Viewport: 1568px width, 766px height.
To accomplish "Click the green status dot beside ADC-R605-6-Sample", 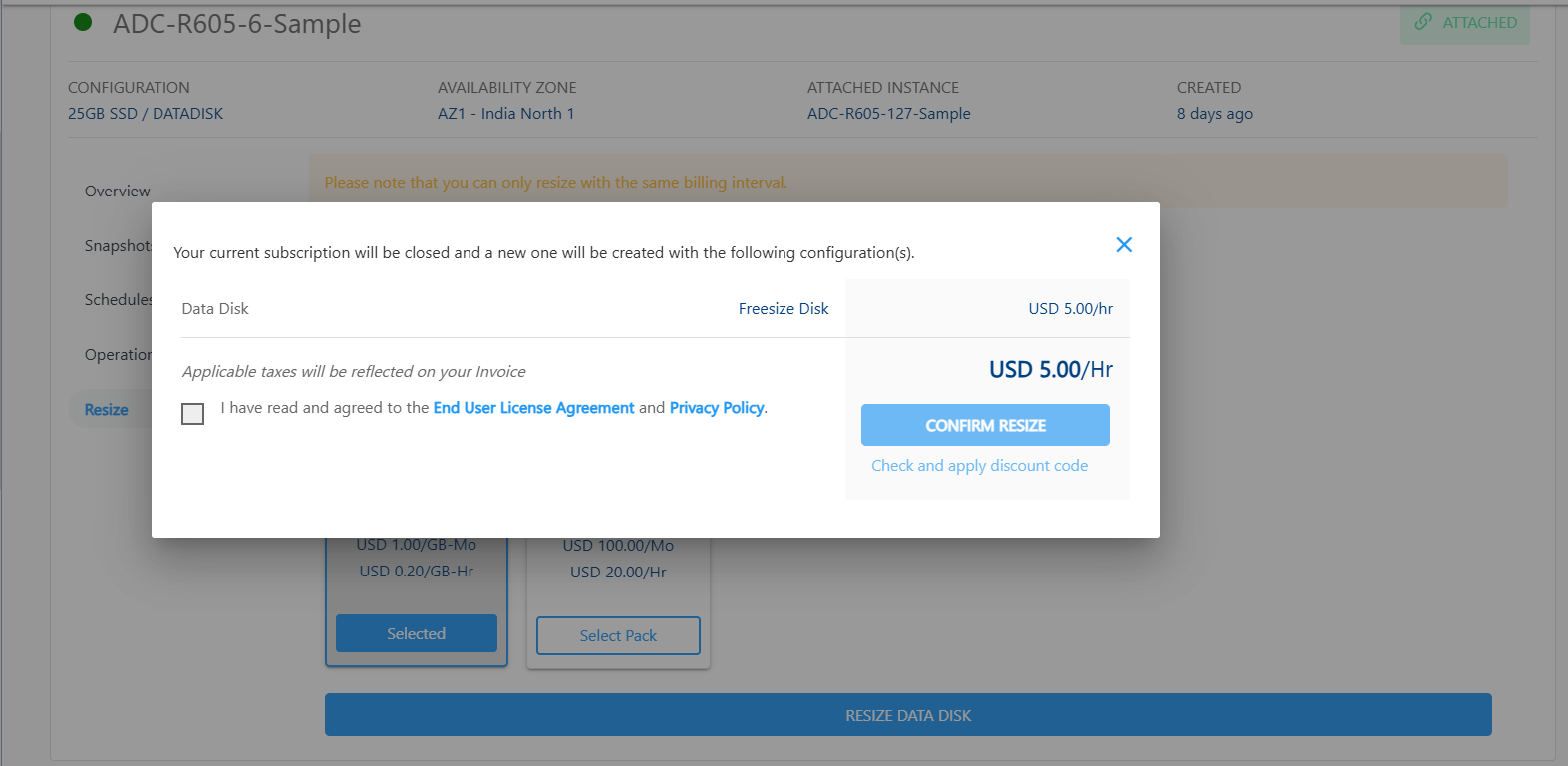I will 84,22.
